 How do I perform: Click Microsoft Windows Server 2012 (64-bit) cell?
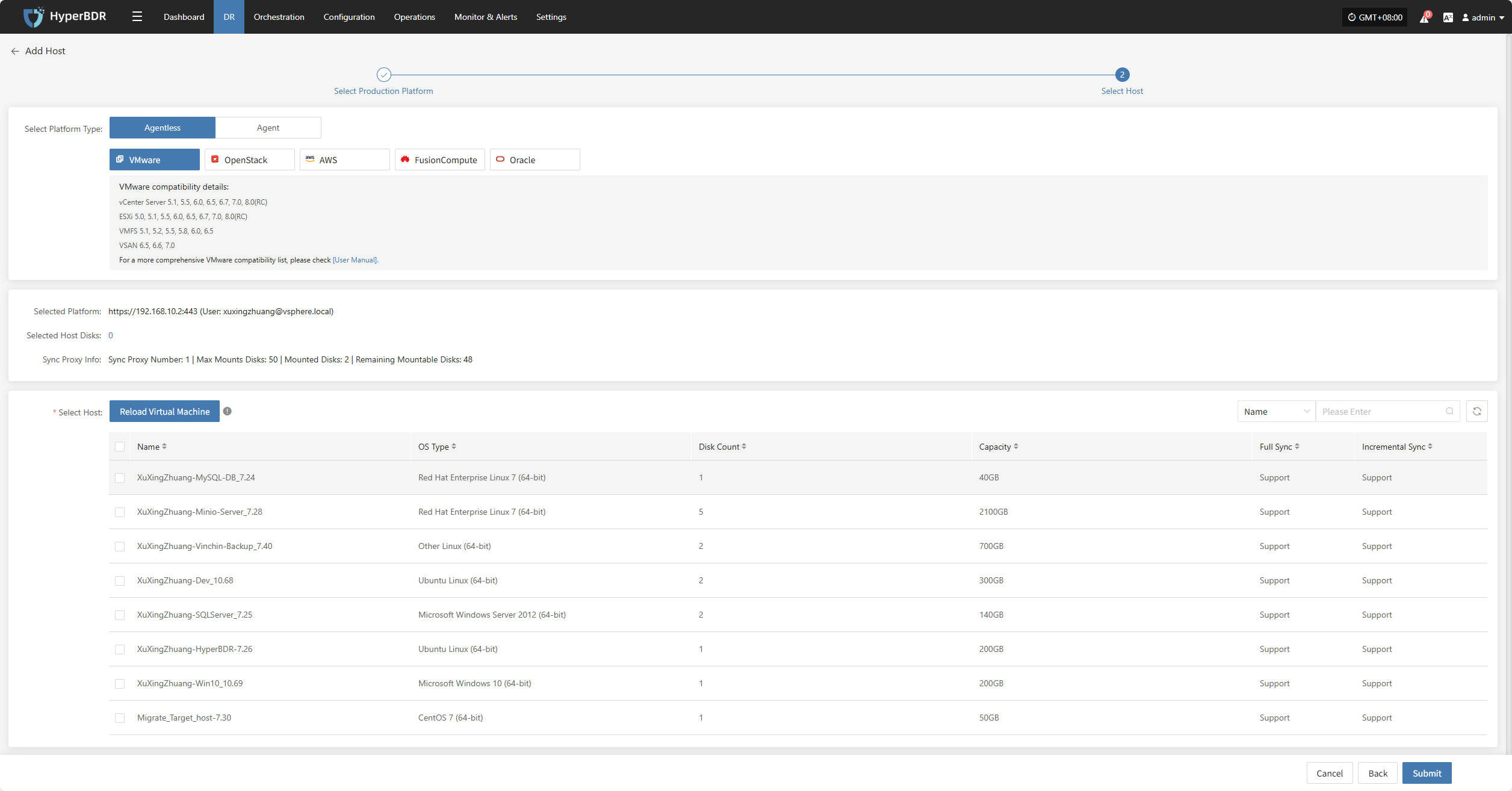tap(492, 615)
